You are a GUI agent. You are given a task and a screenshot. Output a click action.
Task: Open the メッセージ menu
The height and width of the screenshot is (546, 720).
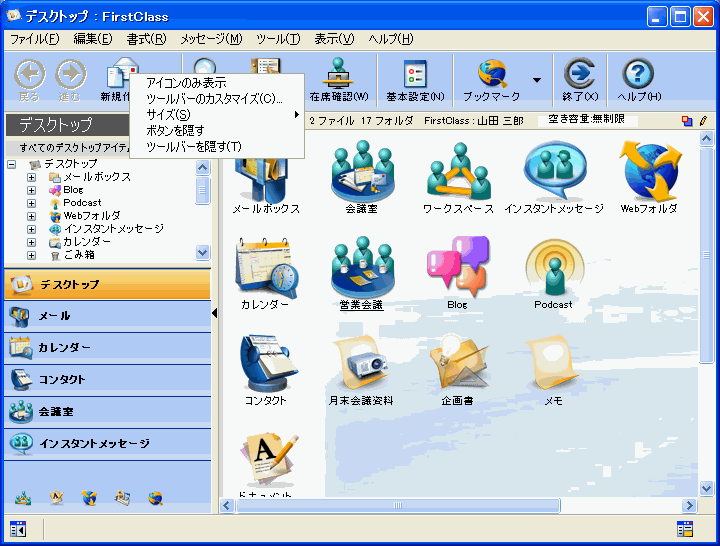211,39
